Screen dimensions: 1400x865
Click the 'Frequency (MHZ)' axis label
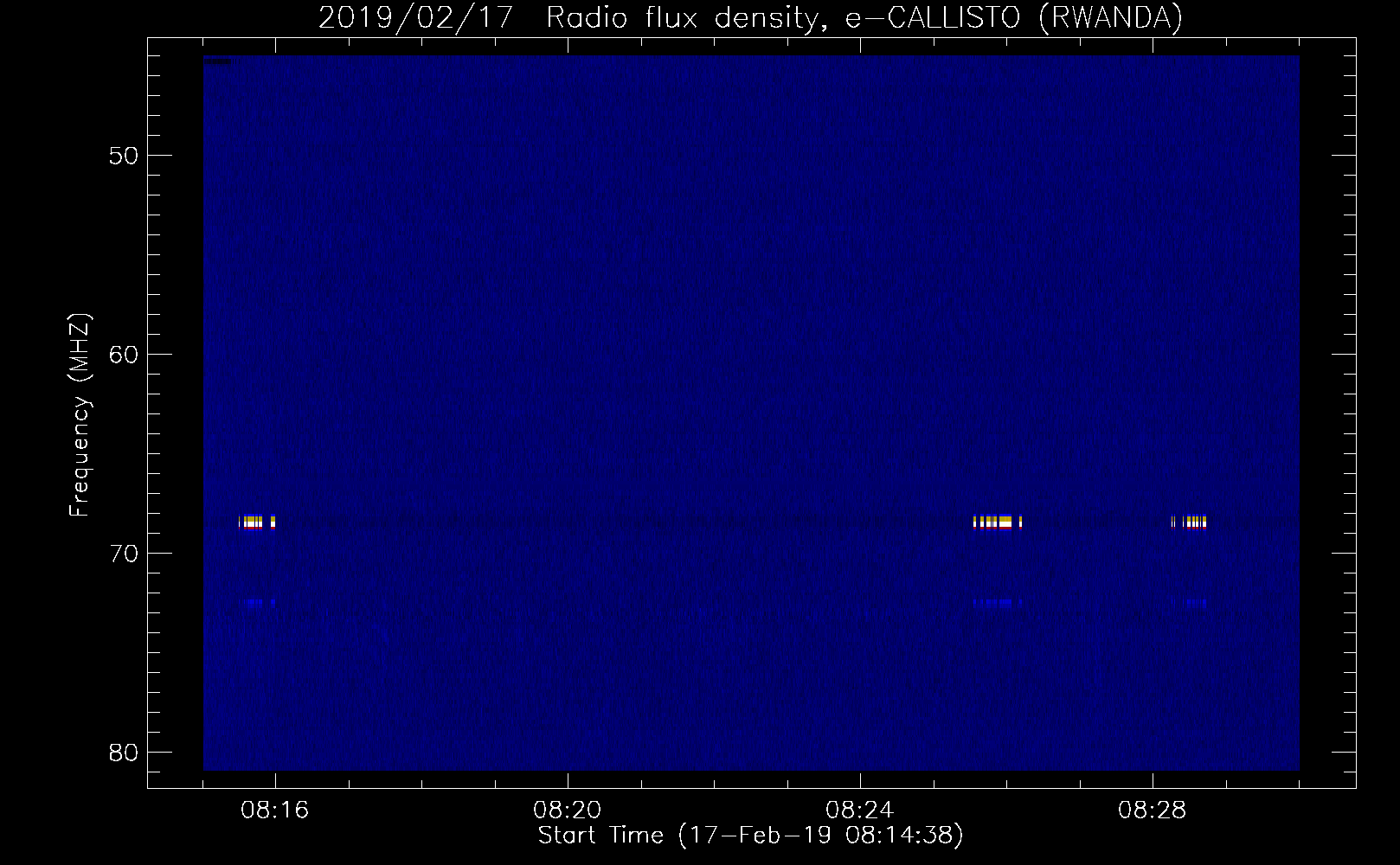(x=80, y=415)
